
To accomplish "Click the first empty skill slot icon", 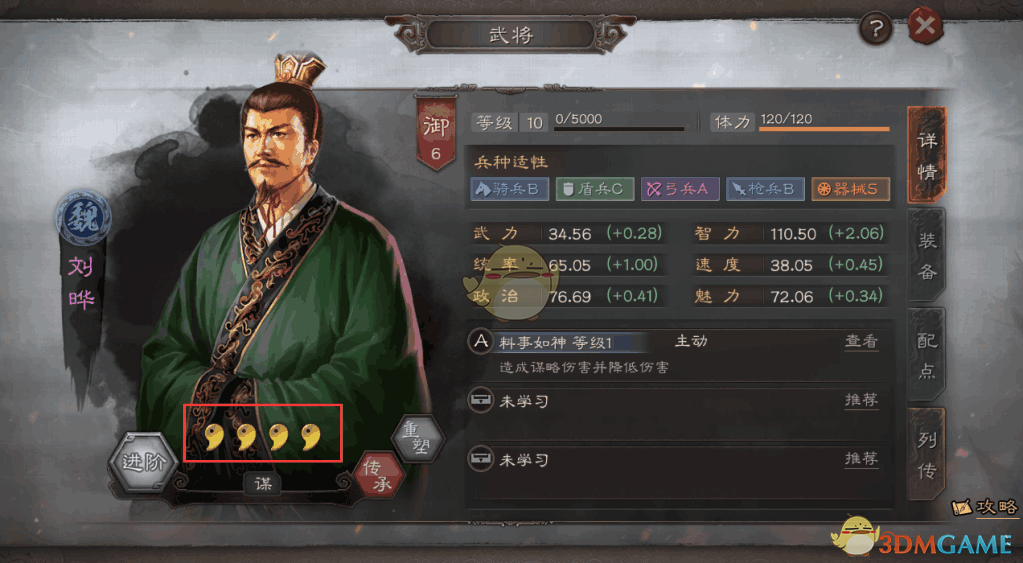I will coord(481,400).
